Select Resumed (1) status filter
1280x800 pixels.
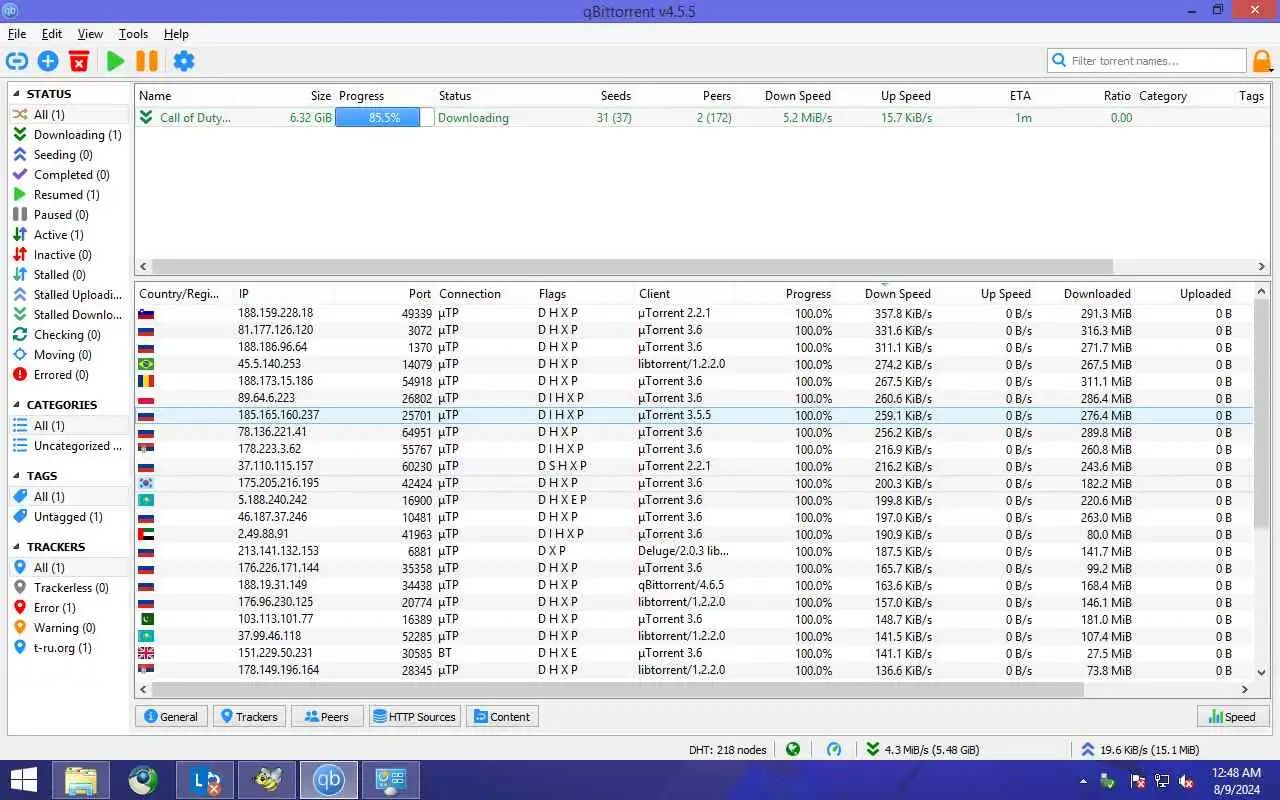[x=69, y=195]
